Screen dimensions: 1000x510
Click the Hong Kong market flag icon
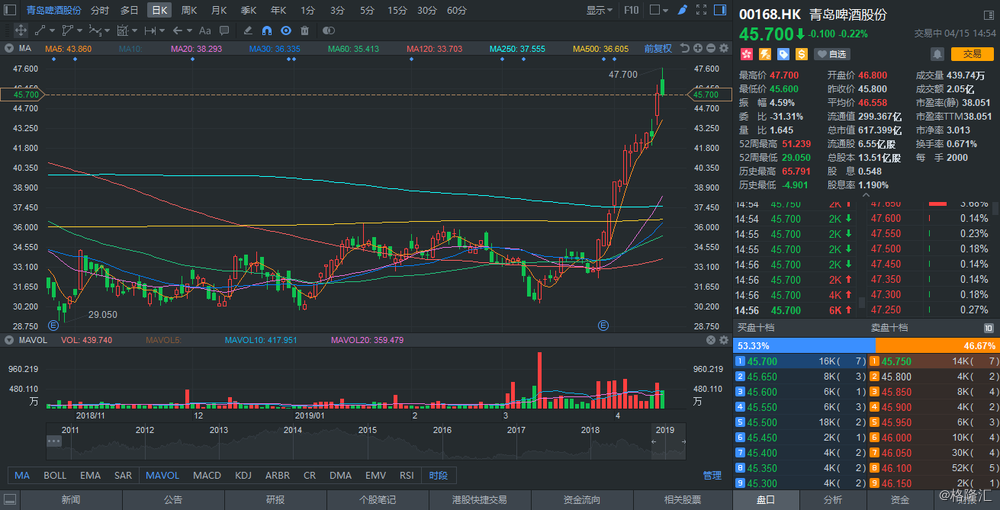[x=746, y=54]
